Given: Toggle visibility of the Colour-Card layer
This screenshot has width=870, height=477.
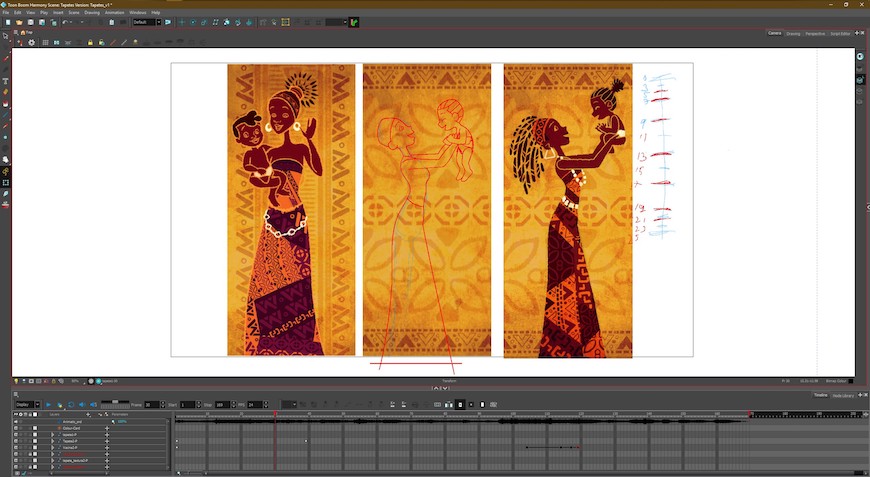Looking at the screenshot, I should pyautogui.click(x=16, y=428).
